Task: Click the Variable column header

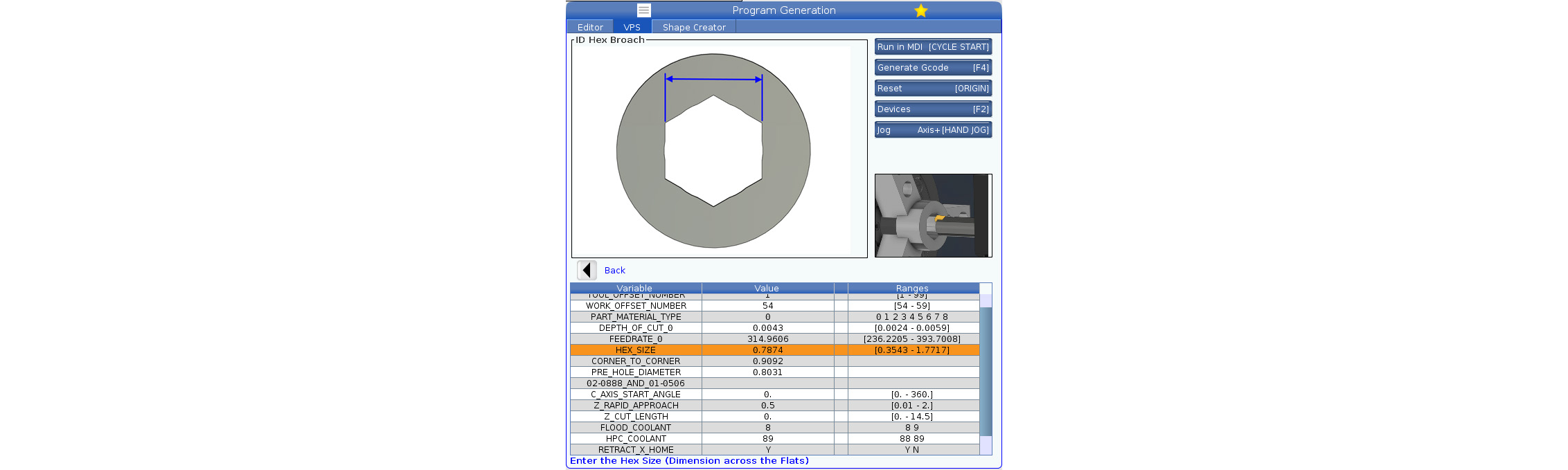Action: 635,289
